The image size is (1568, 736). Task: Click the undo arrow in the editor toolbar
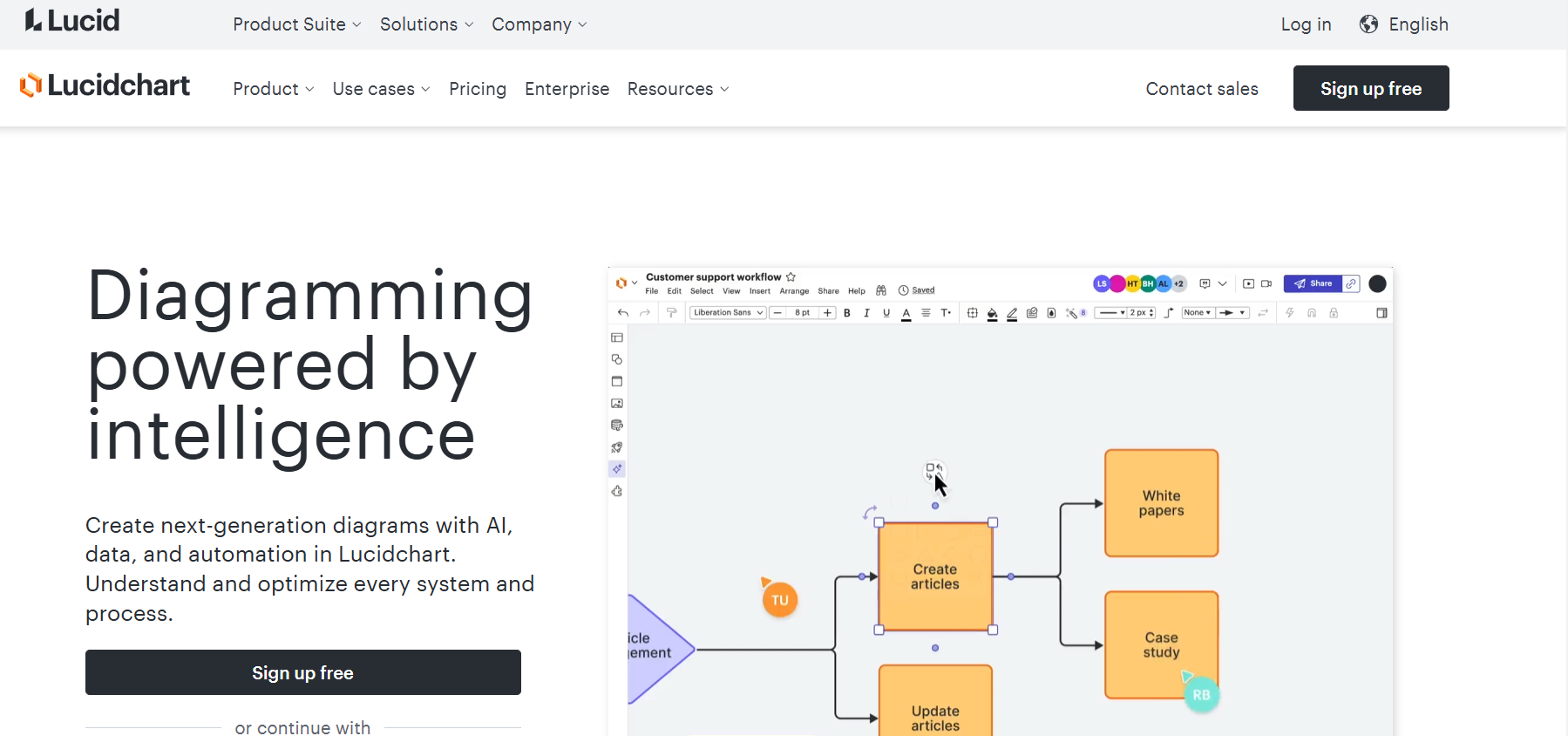point(623,313)
